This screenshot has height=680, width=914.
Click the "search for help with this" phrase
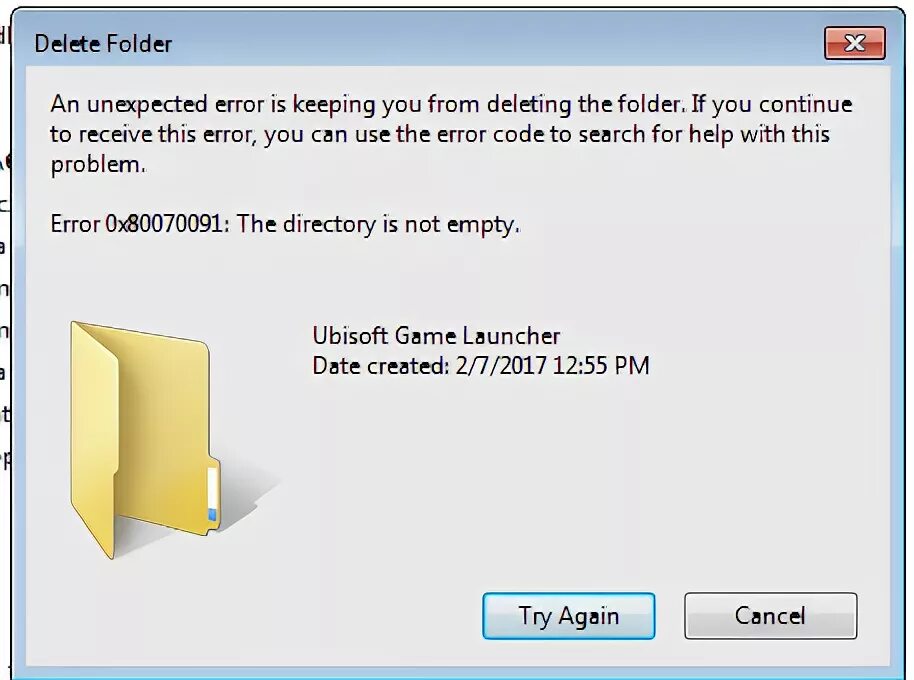(704, 135)
